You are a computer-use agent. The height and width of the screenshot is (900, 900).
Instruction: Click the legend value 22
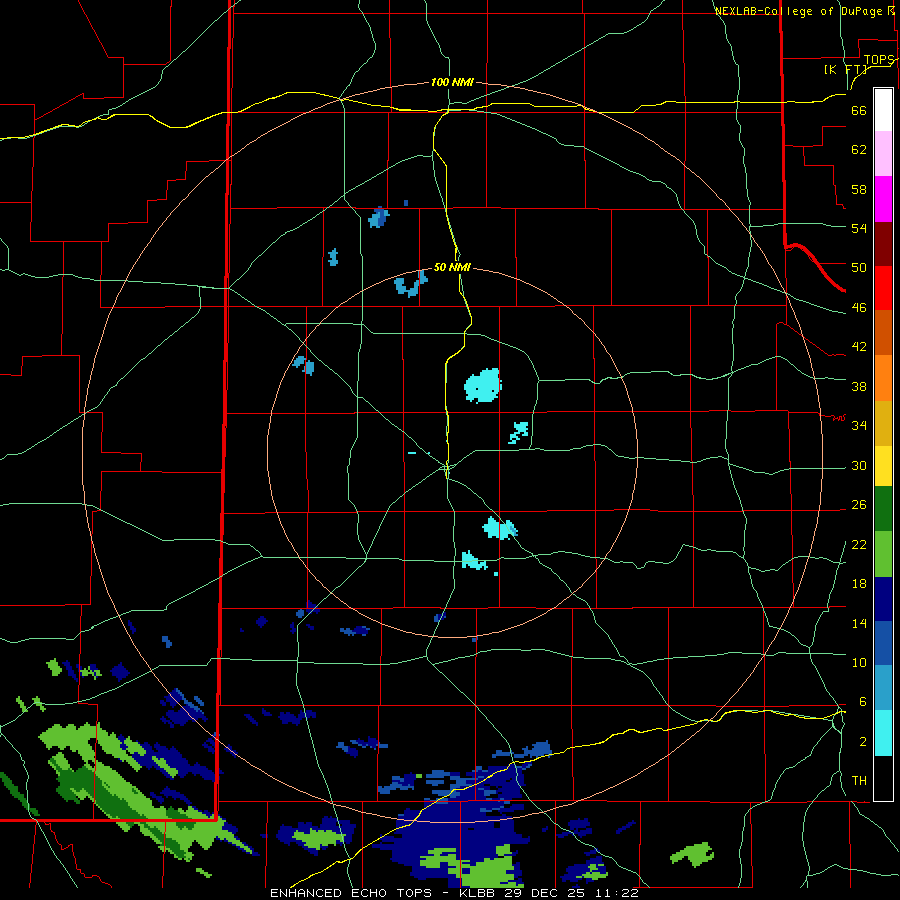pyautogui.click(x=859, y=545)
